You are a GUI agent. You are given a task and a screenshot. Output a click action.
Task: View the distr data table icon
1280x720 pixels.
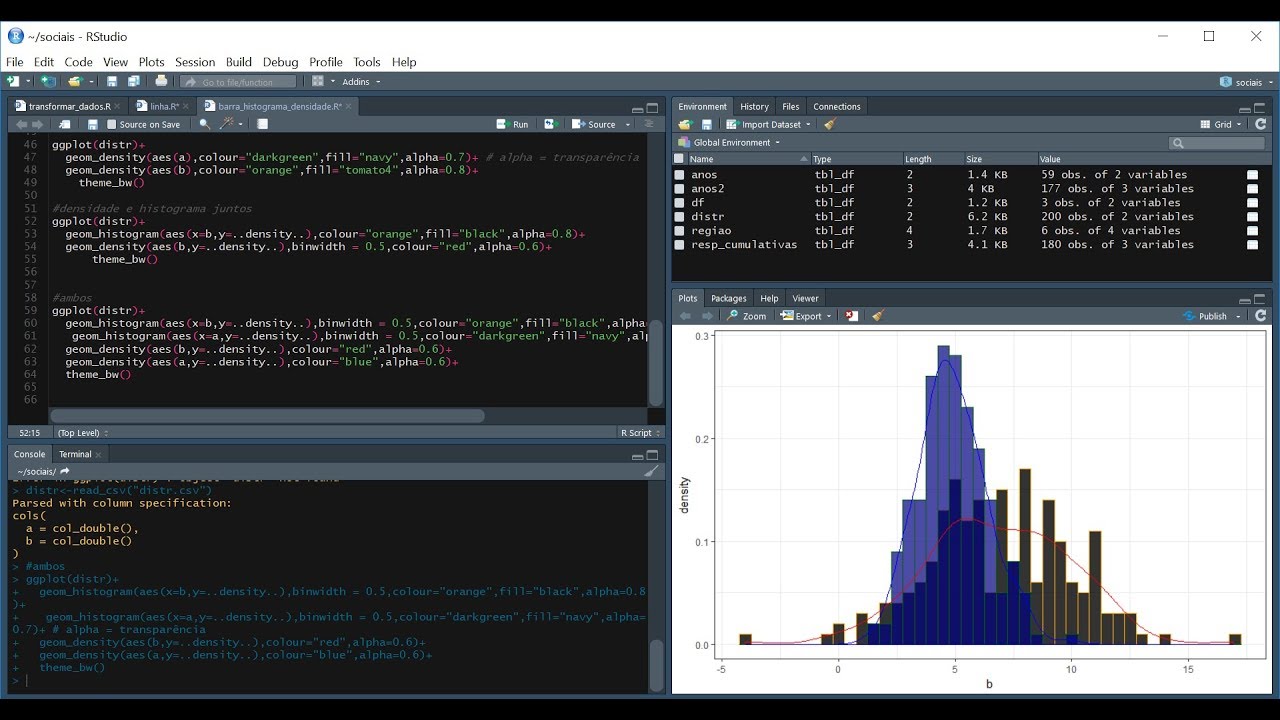1252,217
